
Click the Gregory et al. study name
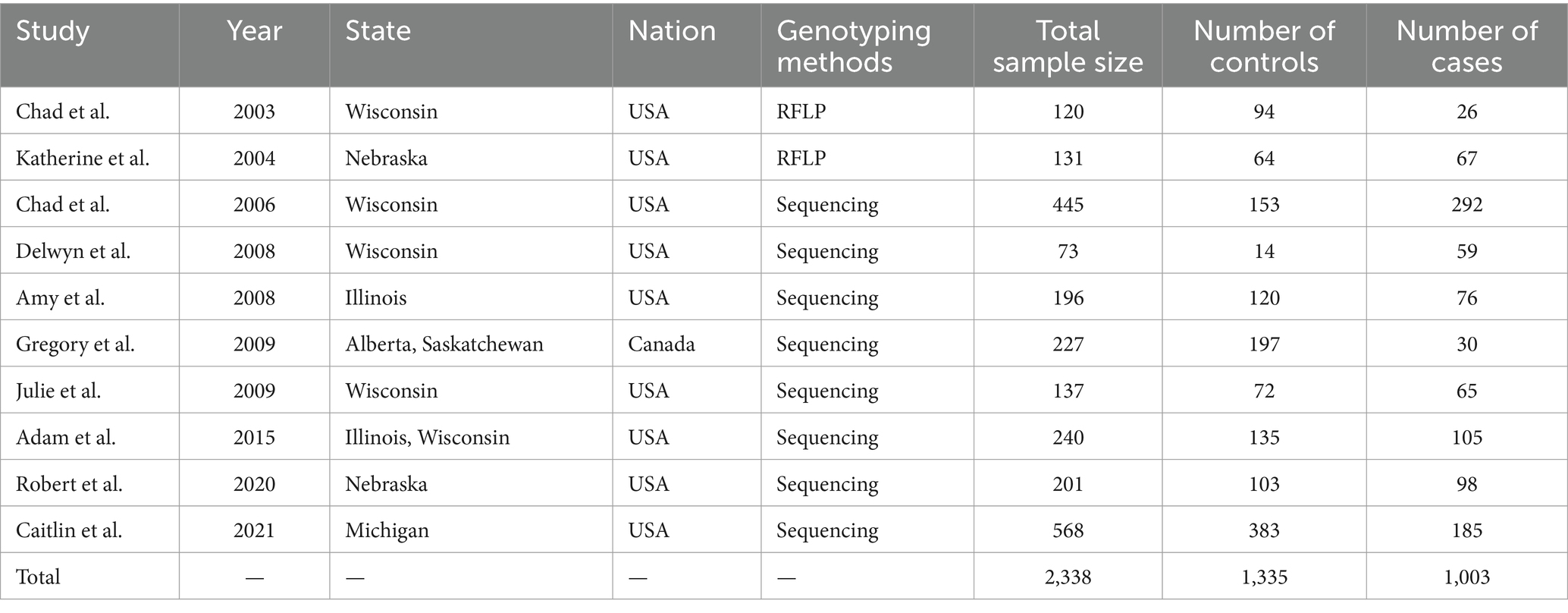click(75, 345)
